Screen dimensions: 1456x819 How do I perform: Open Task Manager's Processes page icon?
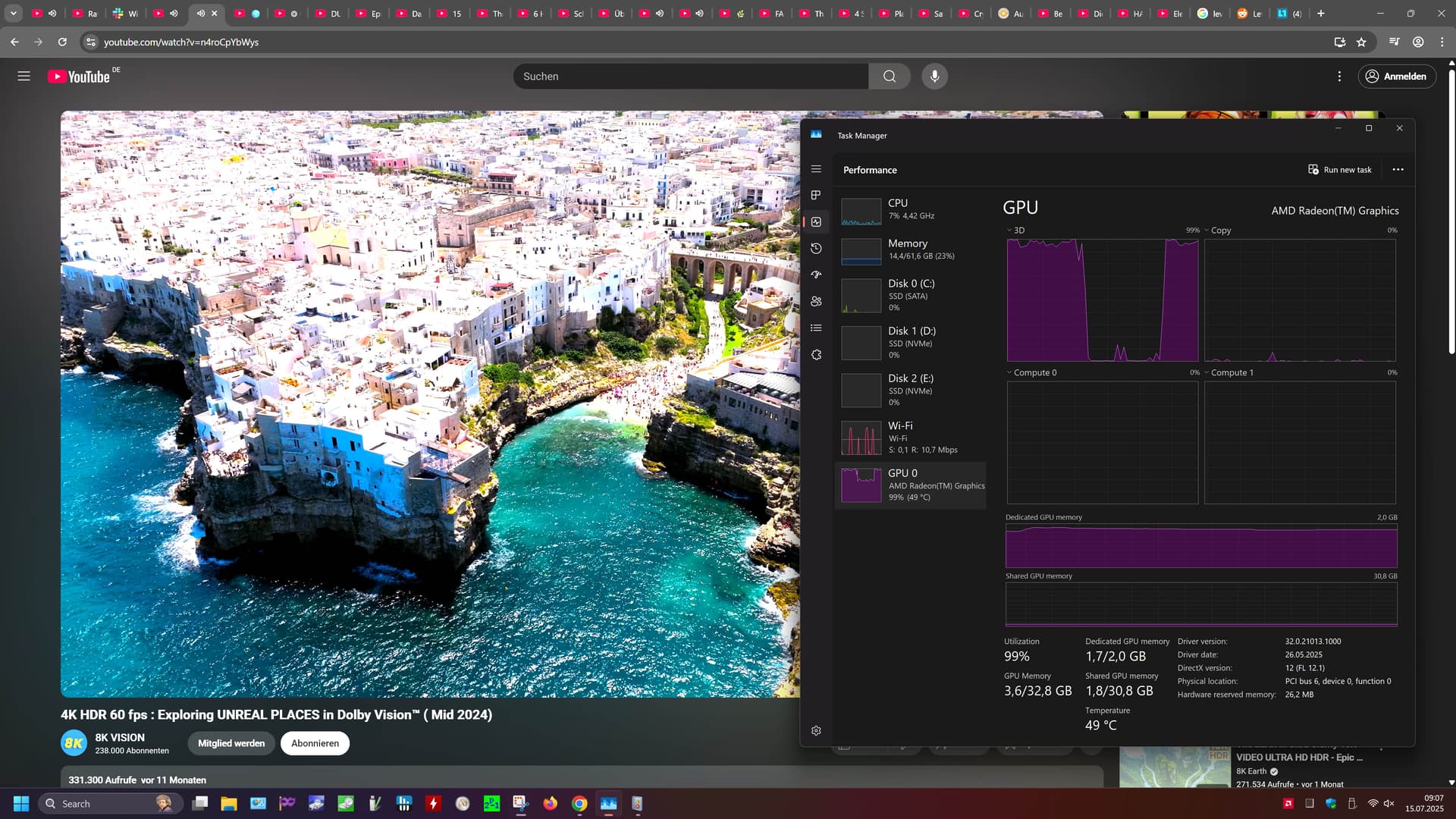(x=816, y=195)
